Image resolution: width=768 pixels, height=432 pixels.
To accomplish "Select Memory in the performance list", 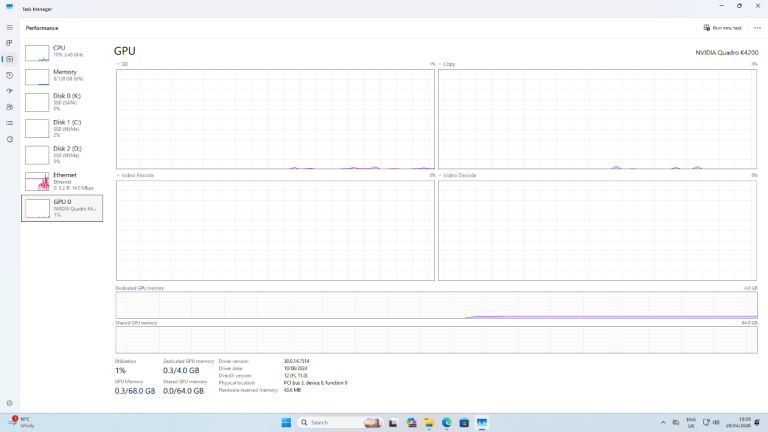I will tap(62, 76).
